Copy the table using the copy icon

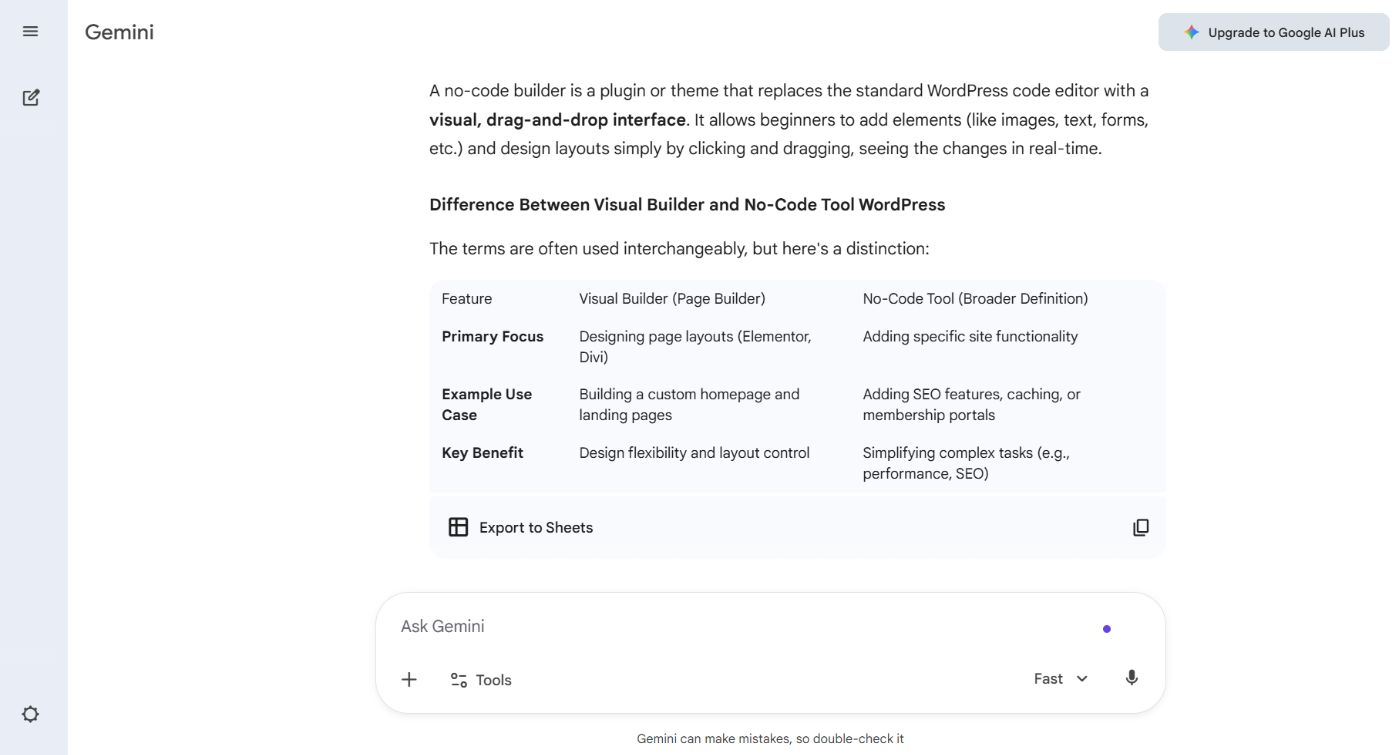coord(1140,528)
